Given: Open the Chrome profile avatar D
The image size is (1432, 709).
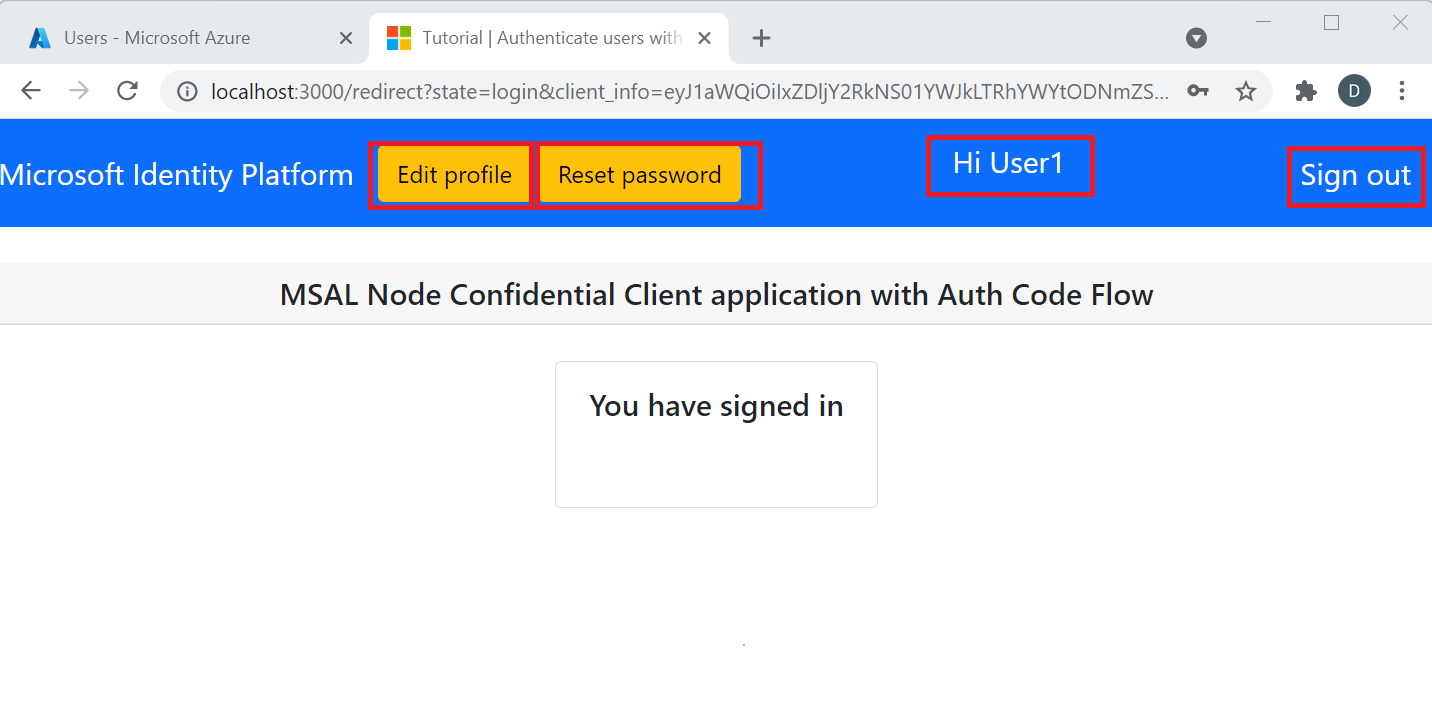Looking at the screenshot, I should (1354, 91).
